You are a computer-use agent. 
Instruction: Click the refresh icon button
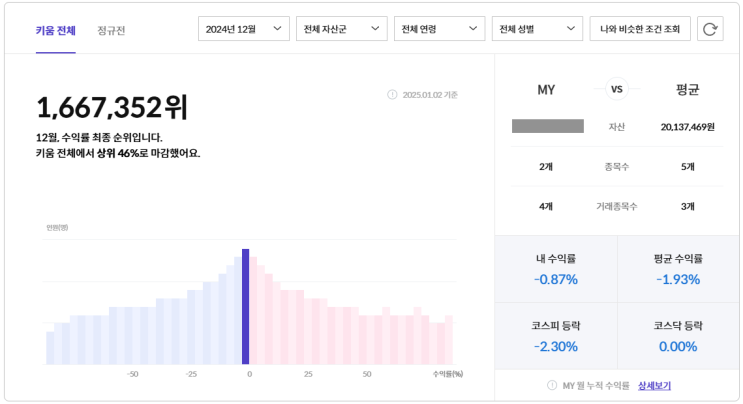[710, 29]
